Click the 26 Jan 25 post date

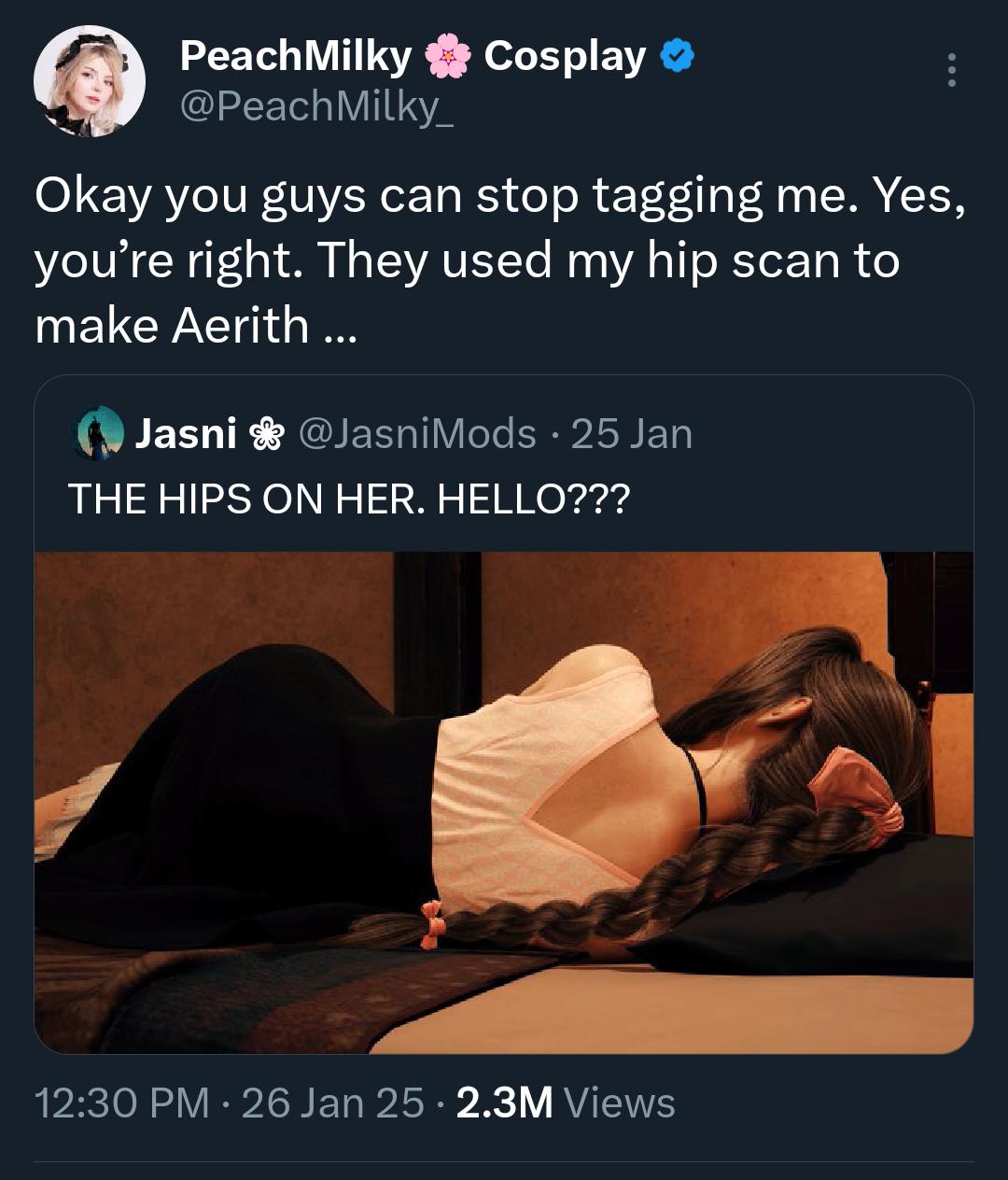pos(333,1103)
